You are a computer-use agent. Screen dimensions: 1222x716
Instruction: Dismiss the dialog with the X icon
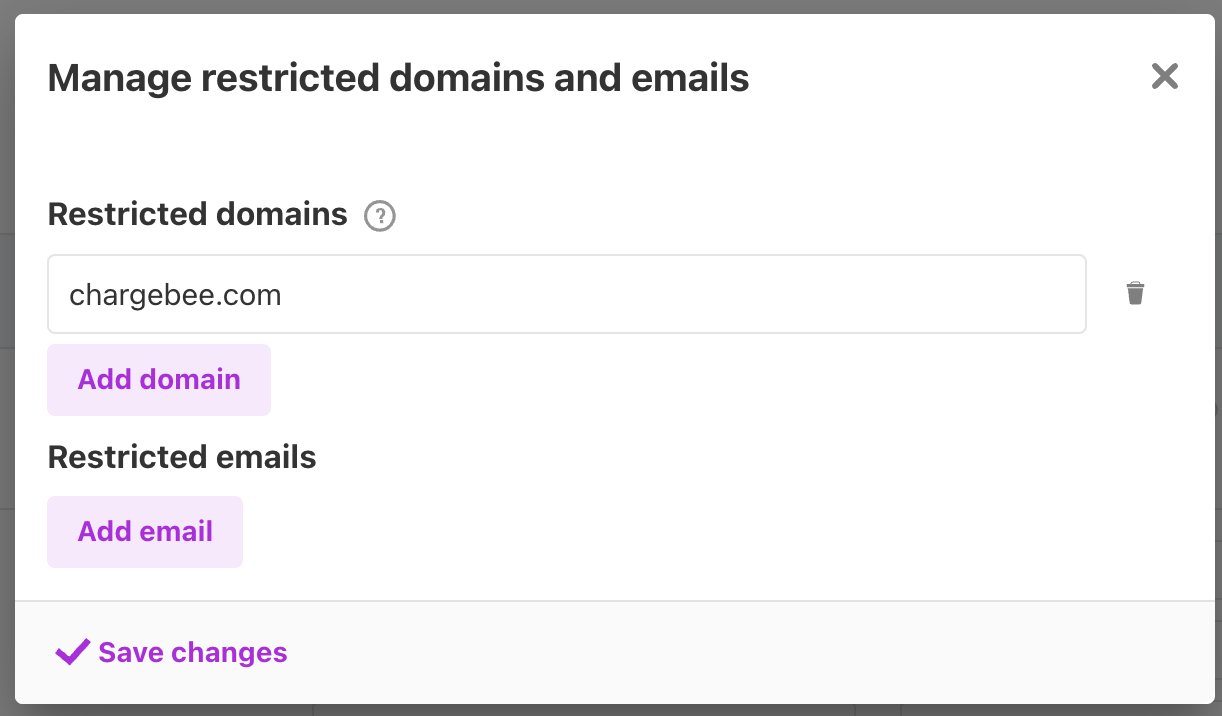pyautogui.click(x=1164, y=77)
